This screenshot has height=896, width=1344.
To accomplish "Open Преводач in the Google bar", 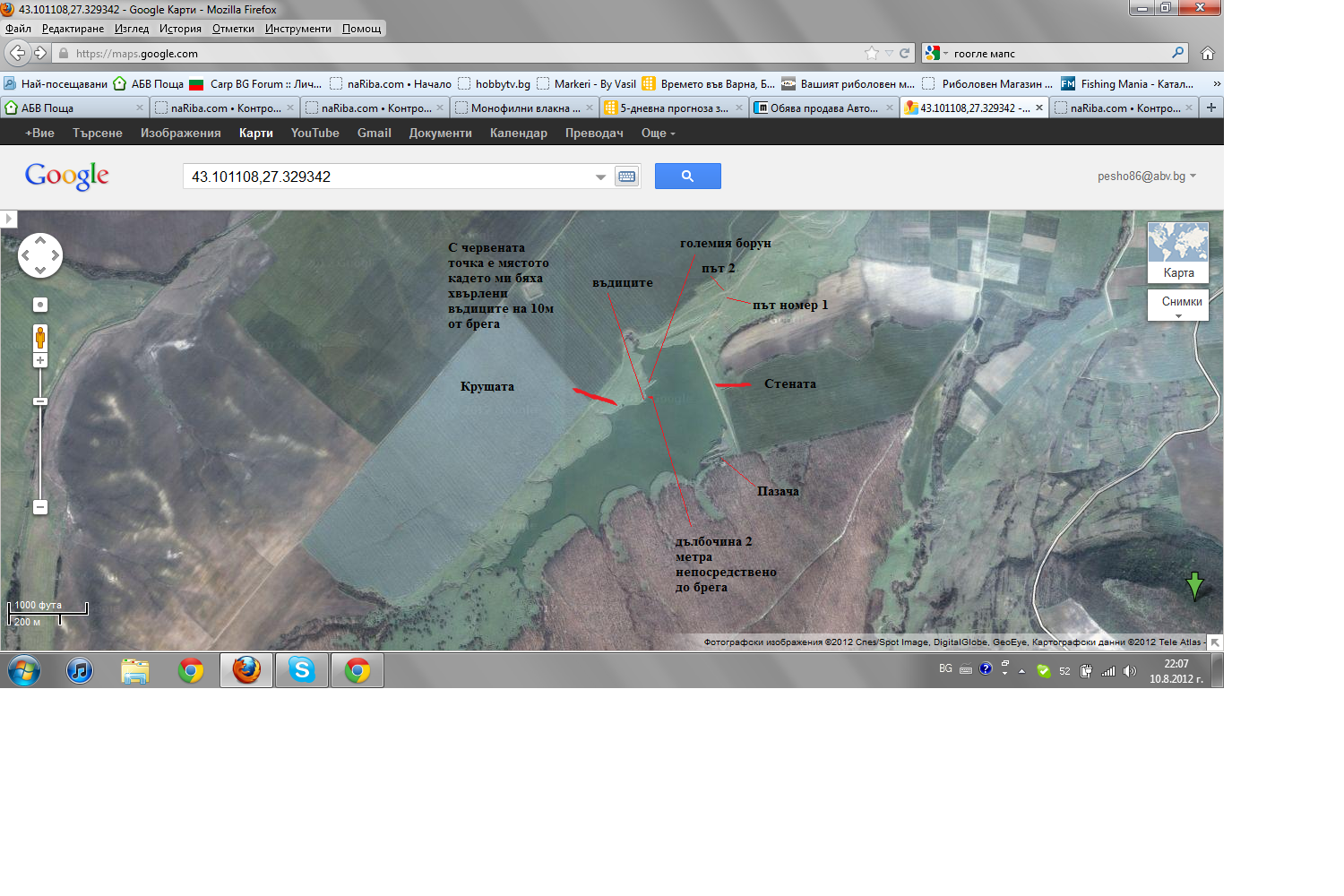I will click(x=594, y=133).
